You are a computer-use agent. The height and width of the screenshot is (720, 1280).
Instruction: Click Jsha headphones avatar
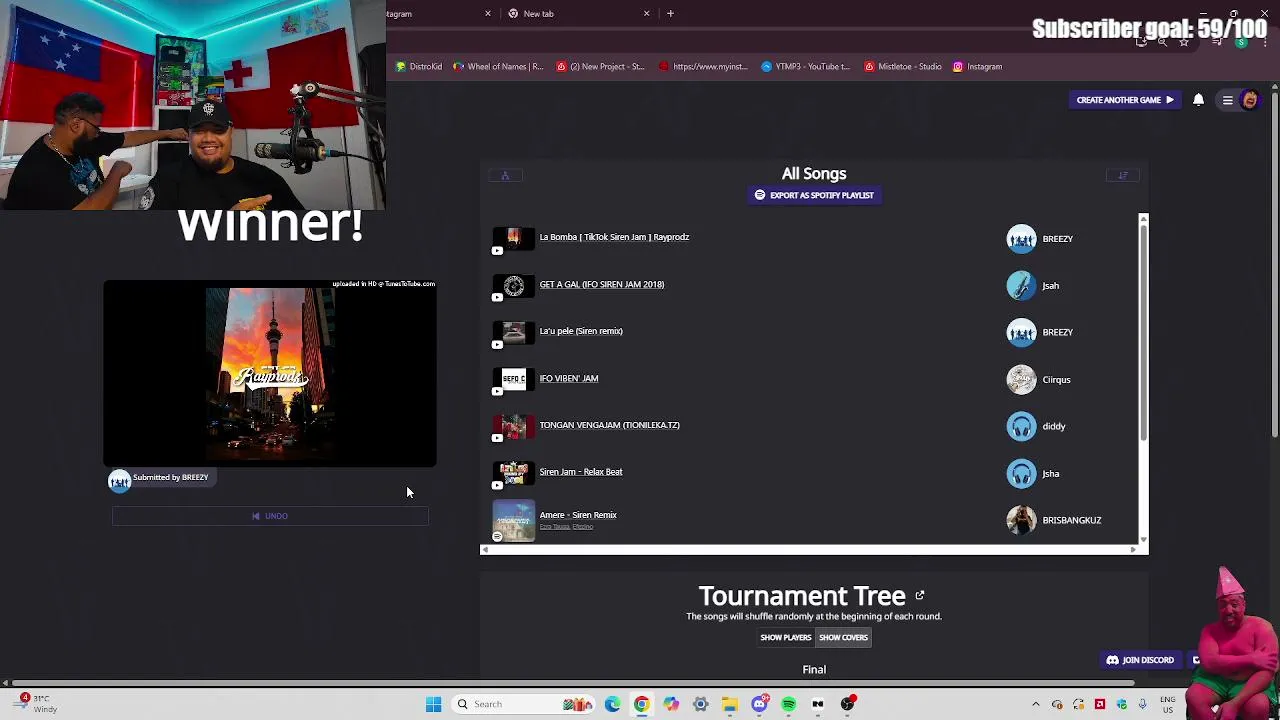click(x=1021, y=474)
